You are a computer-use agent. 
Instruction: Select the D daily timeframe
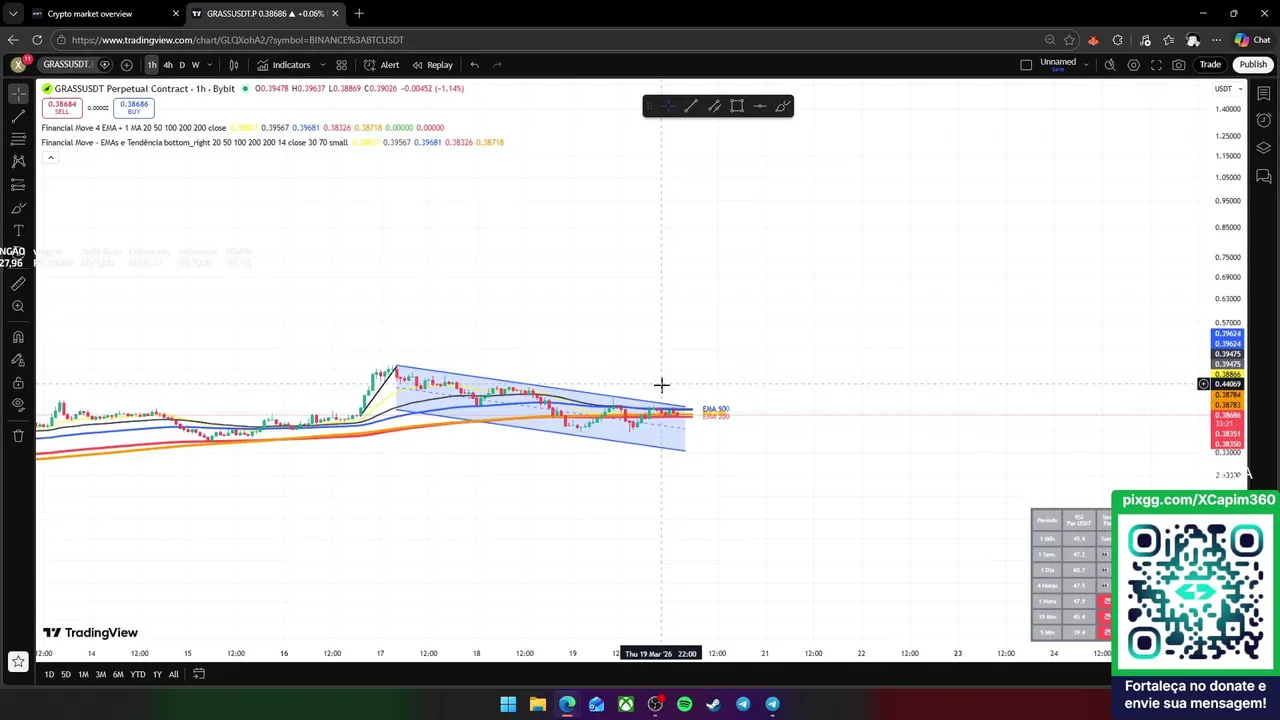click(182, 65)
